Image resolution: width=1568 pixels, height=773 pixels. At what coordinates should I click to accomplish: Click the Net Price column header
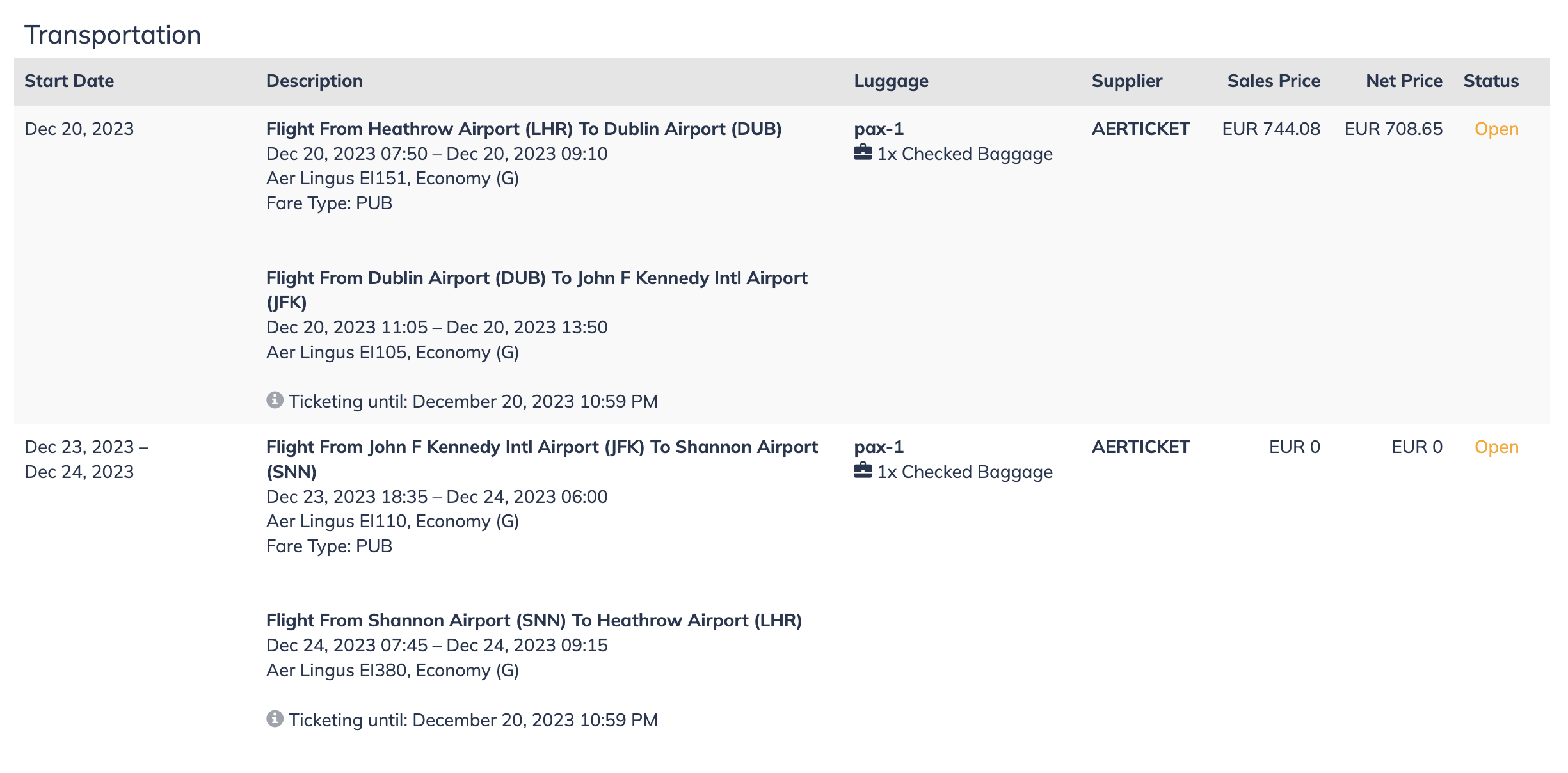point(1404,81)
